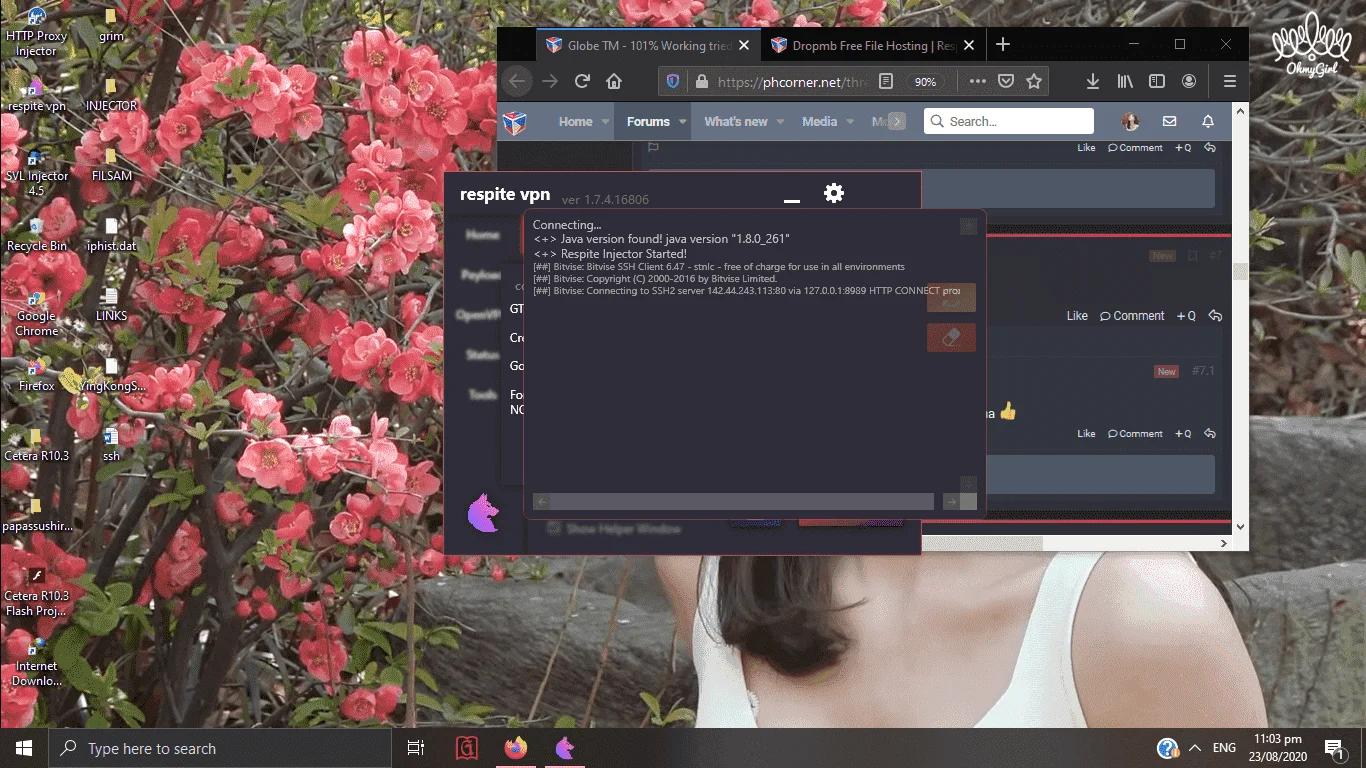Open new Firefox tab with plus
The image size is (1366, 768).
(x=1003, y=45)
